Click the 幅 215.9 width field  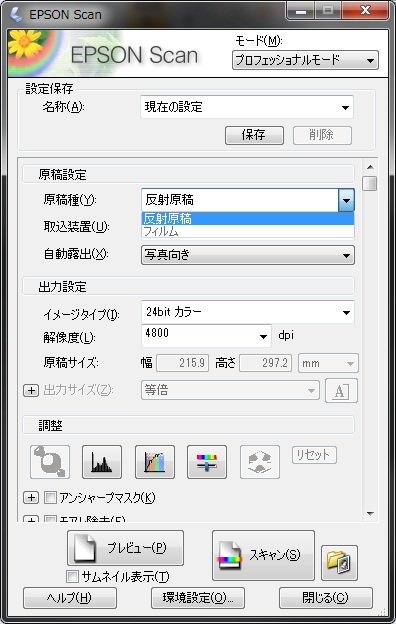pos(182,363)
